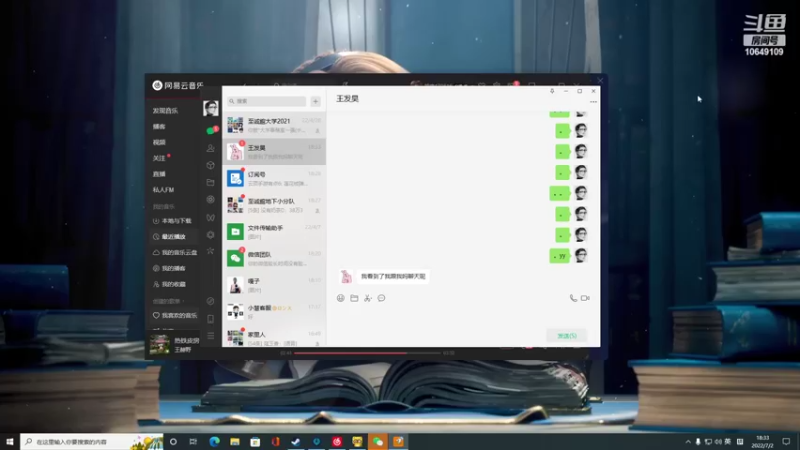Open the chat history bubble icon
The height and width of the screenshot is (450, 800).
pyautogui.click(x=382, y=298)
